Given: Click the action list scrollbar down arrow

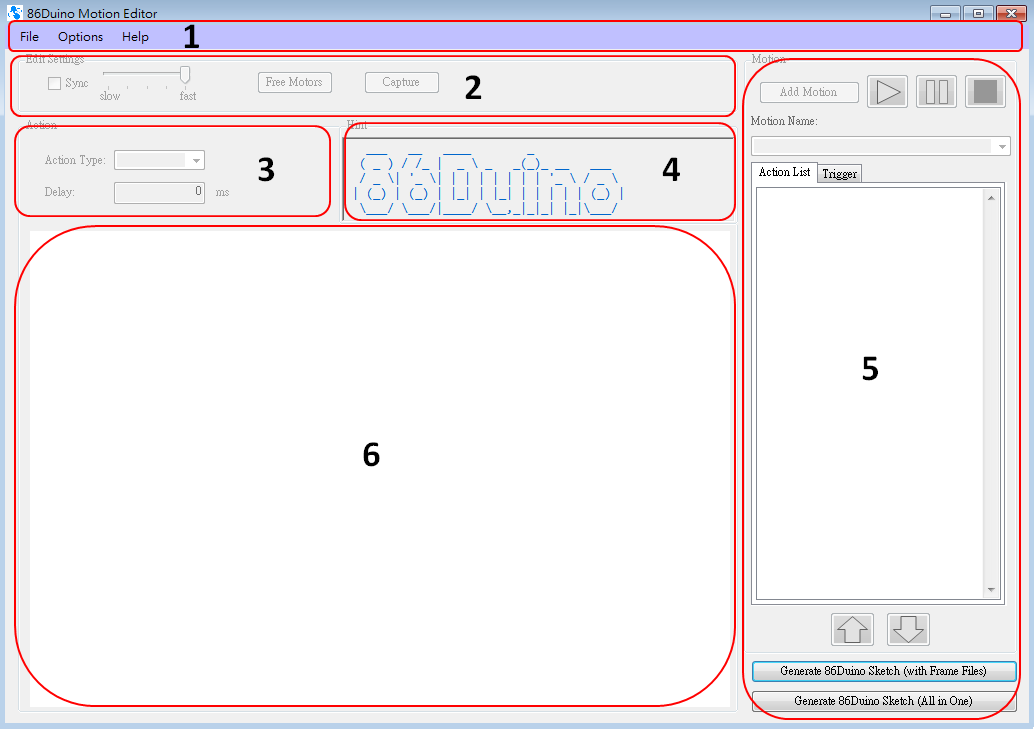Looking at the screenshot, I should (x=990, y=589).
